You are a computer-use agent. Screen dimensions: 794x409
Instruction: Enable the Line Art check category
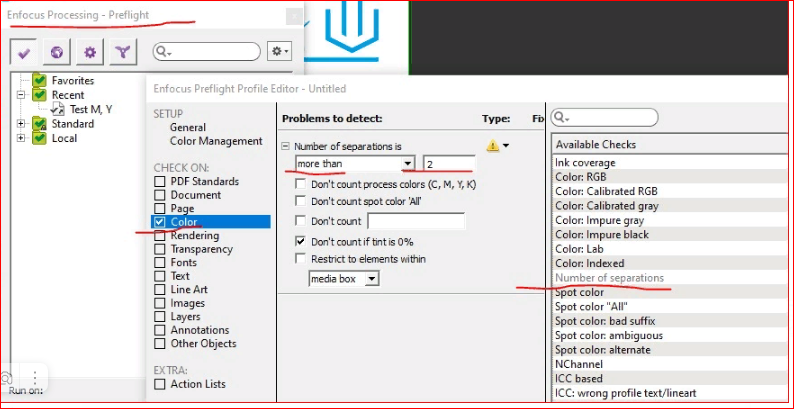pos(160,290)
